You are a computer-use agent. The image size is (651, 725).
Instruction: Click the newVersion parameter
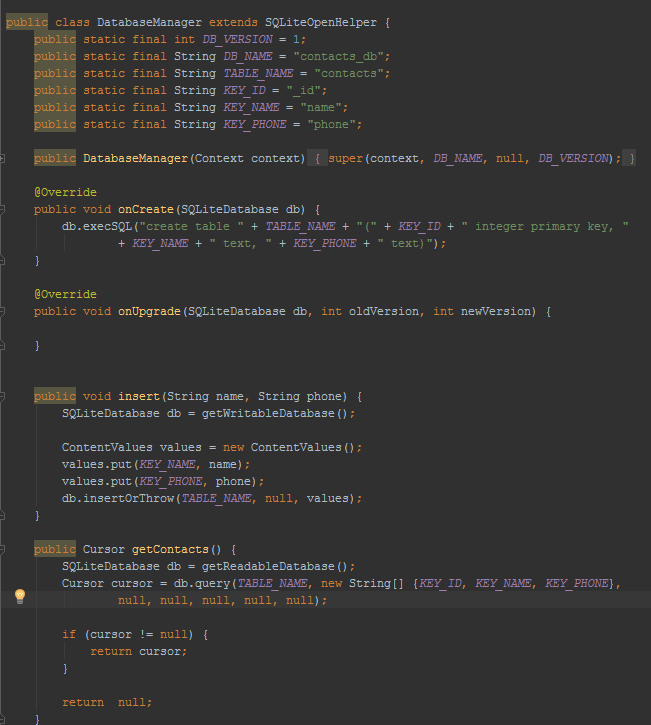click(x=496, y=312)
